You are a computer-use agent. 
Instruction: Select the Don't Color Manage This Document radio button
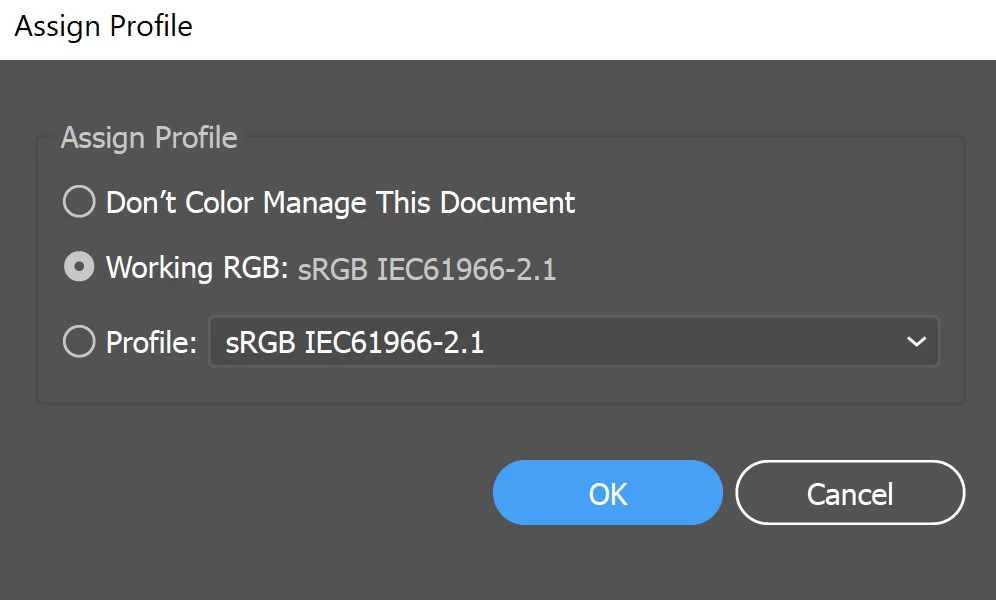pos(79,203)
